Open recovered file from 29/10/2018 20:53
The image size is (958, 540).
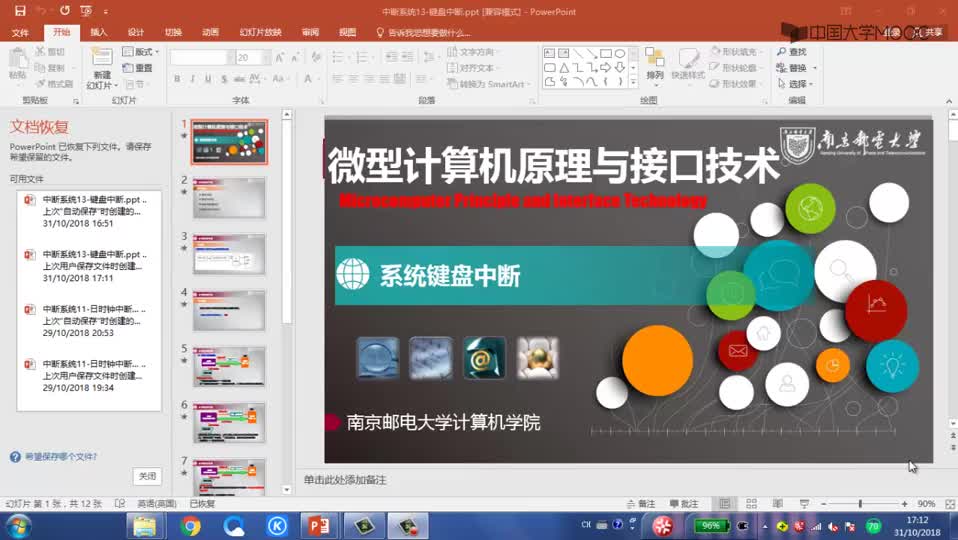pos(89,321)
